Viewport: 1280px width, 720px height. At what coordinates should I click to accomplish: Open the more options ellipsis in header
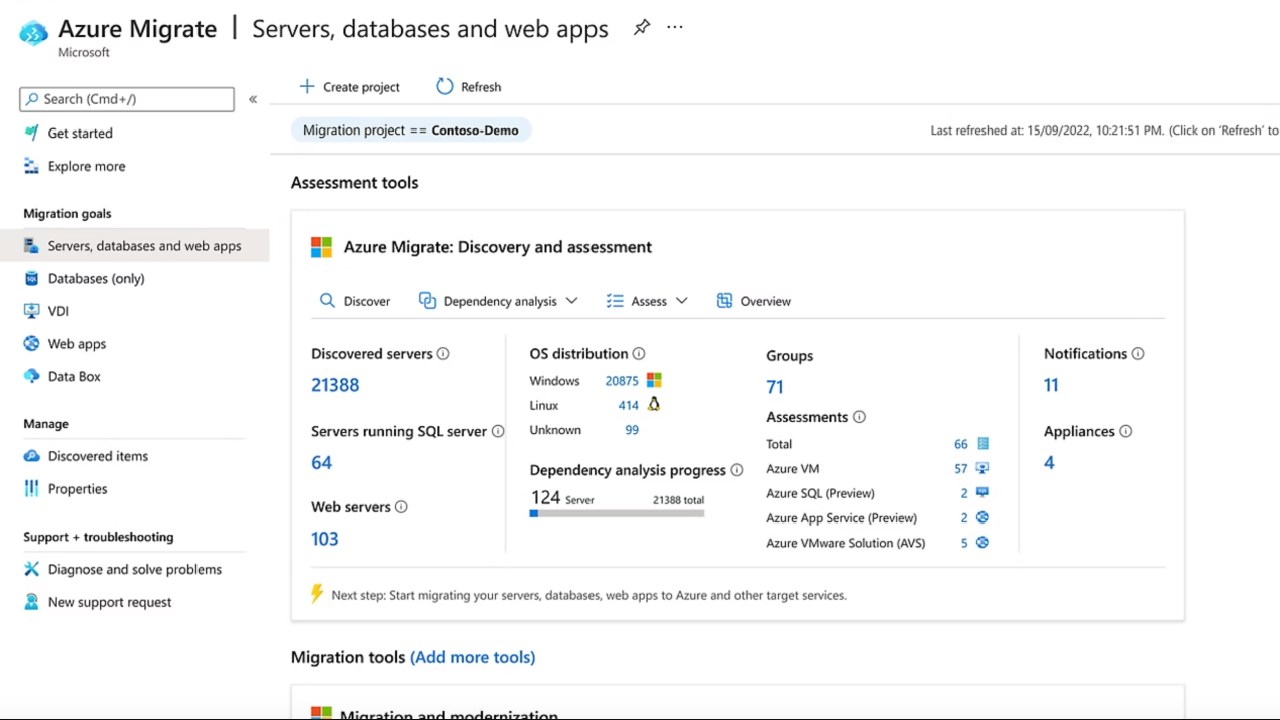click(675, 28)
